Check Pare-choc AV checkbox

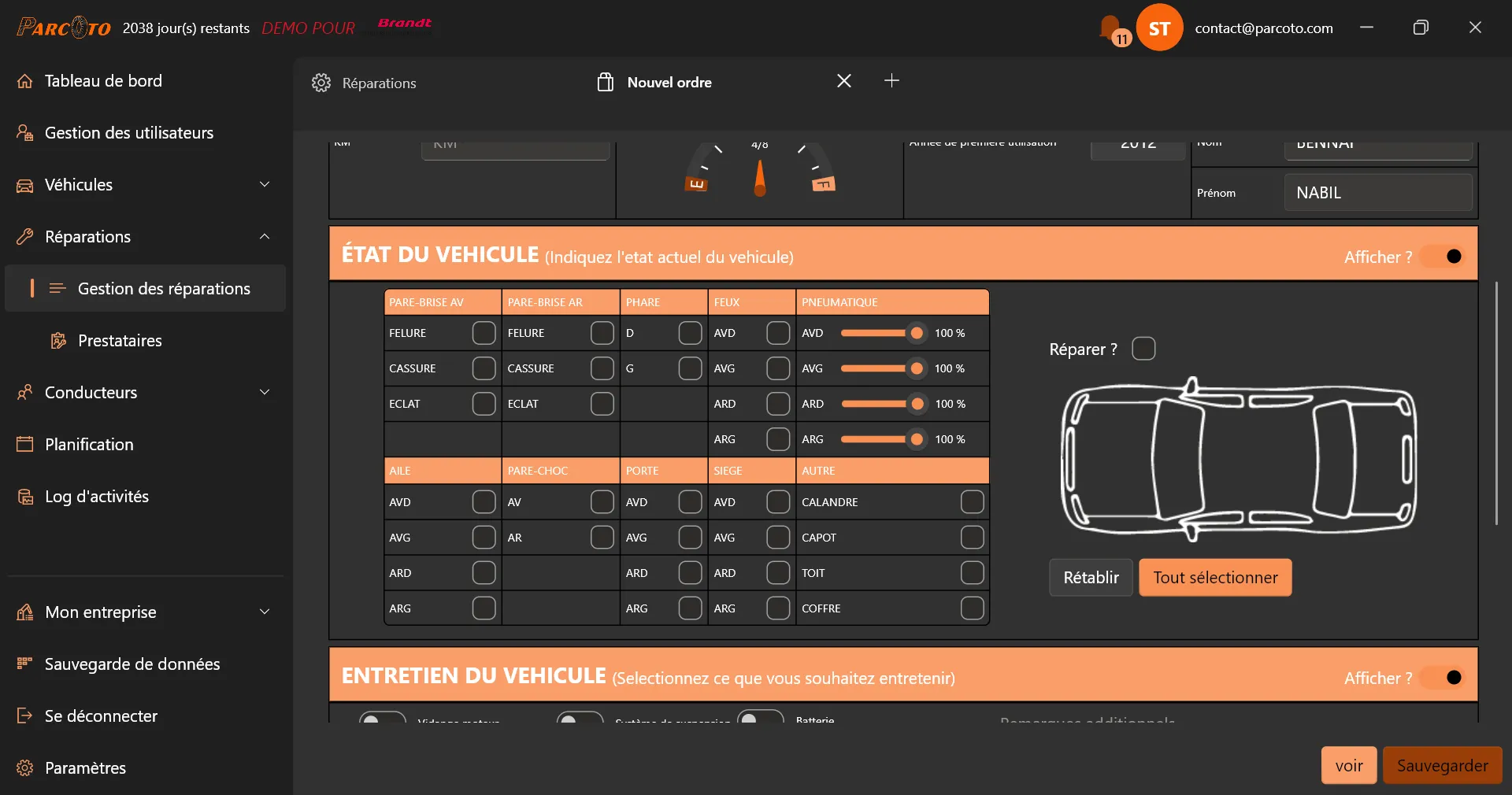click(x=602, y=502)
